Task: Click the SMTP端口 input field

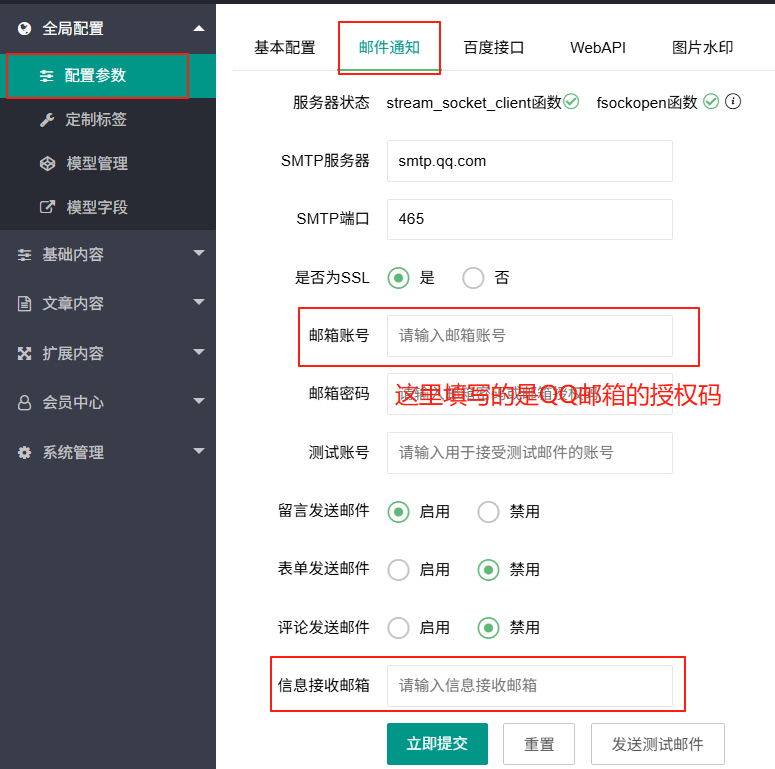Action: pos(529,219)
